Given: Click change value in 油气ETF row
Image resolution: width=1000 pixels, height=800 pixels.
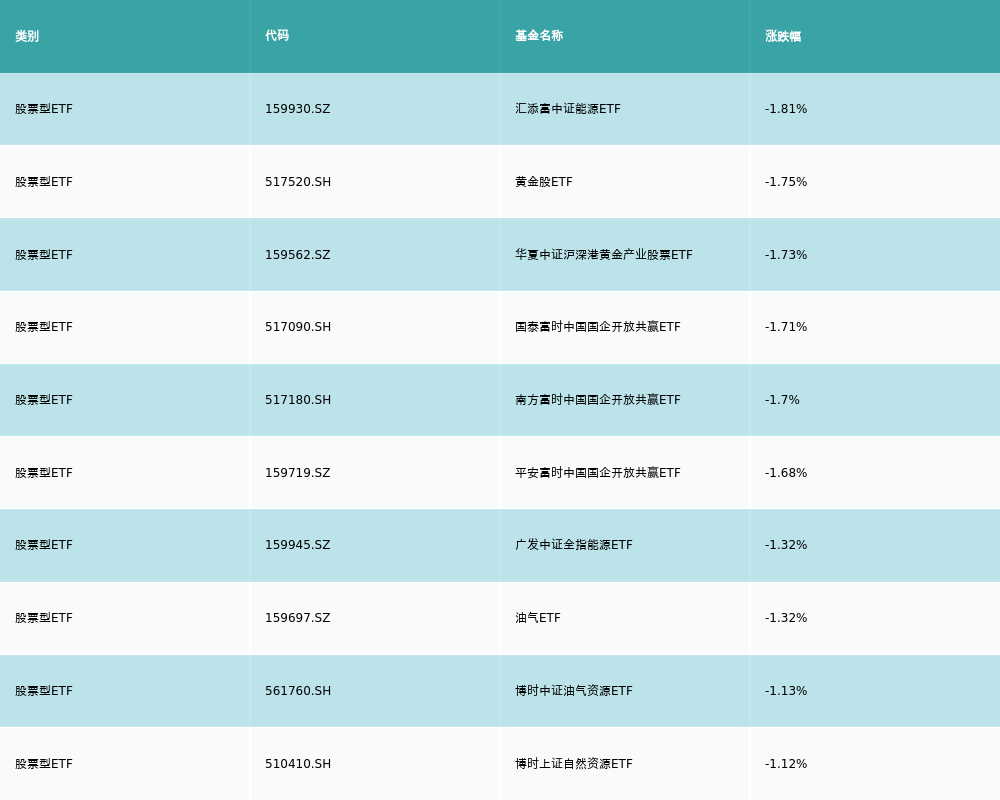Looking at the screenshot, I should pos(786,618).
